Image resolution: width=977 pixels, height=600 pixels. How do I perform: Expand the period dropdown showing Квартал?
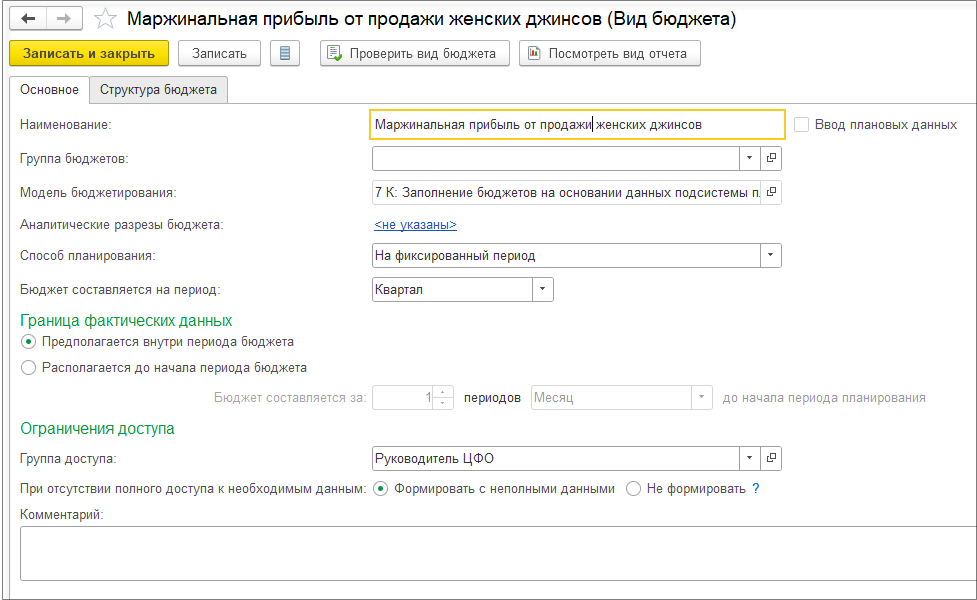click(543, 289)
